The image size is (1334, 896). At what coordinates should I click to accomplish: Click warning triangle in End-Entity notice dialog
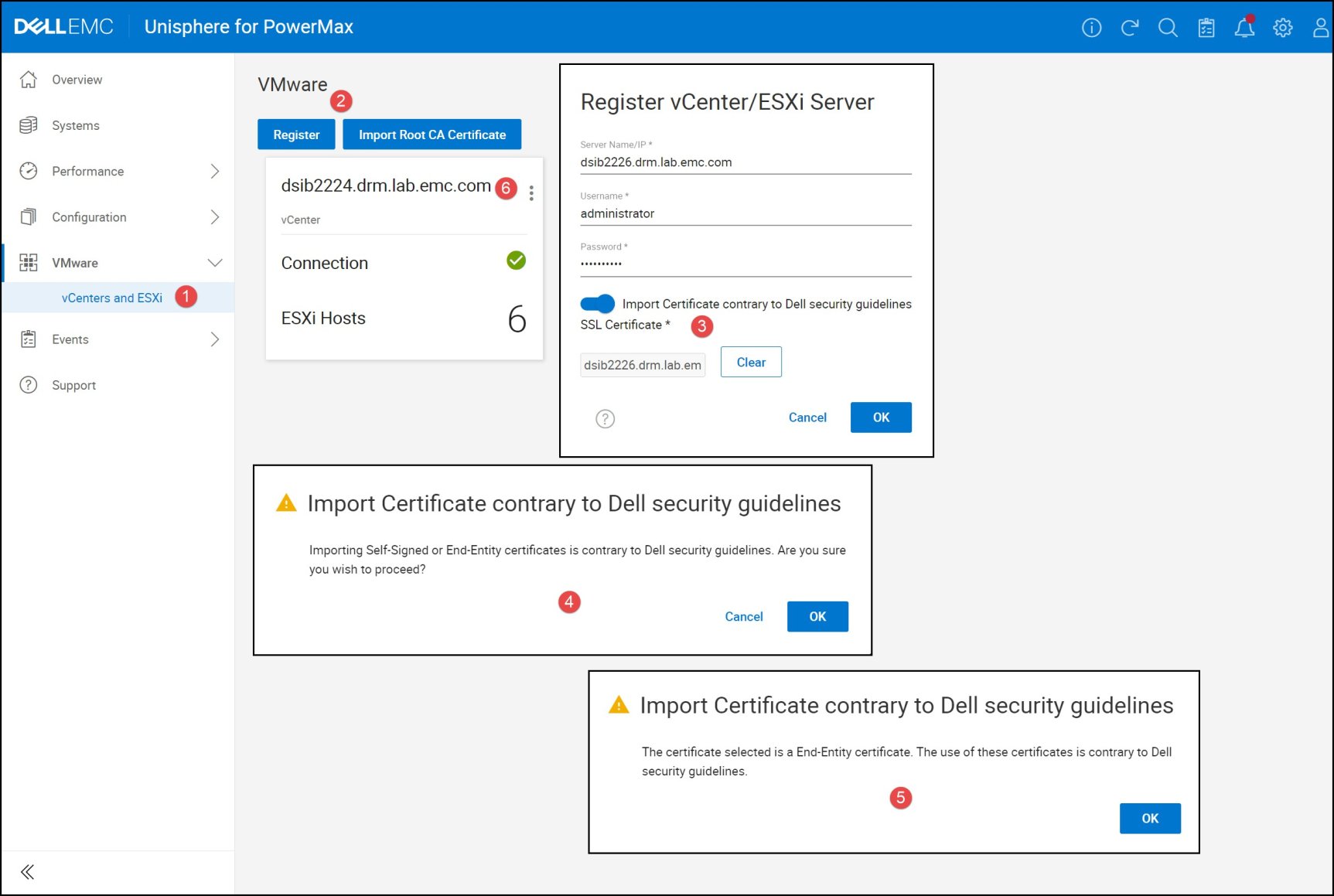click(x=619, y=705)
